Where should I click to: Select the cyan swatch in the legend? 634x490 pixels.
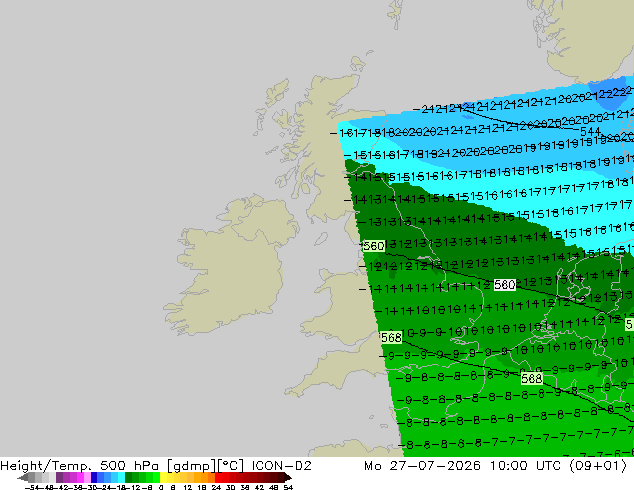tap(121, 477)
